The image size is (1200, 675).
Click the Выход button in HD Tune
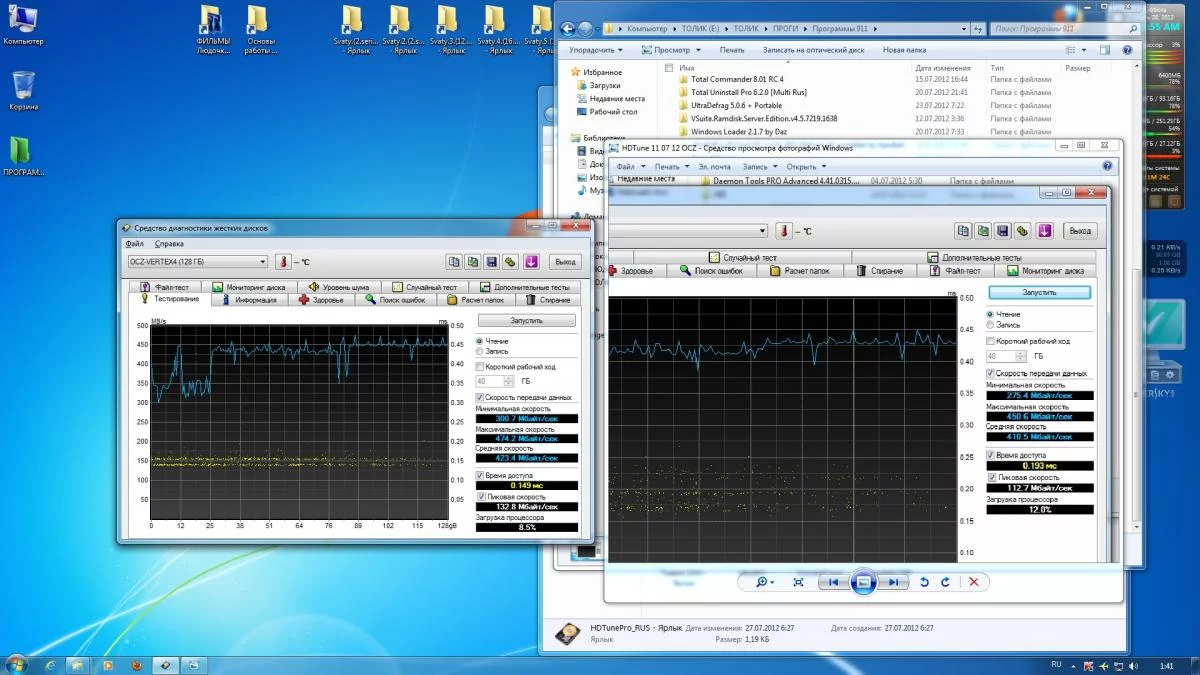[564, 262]
